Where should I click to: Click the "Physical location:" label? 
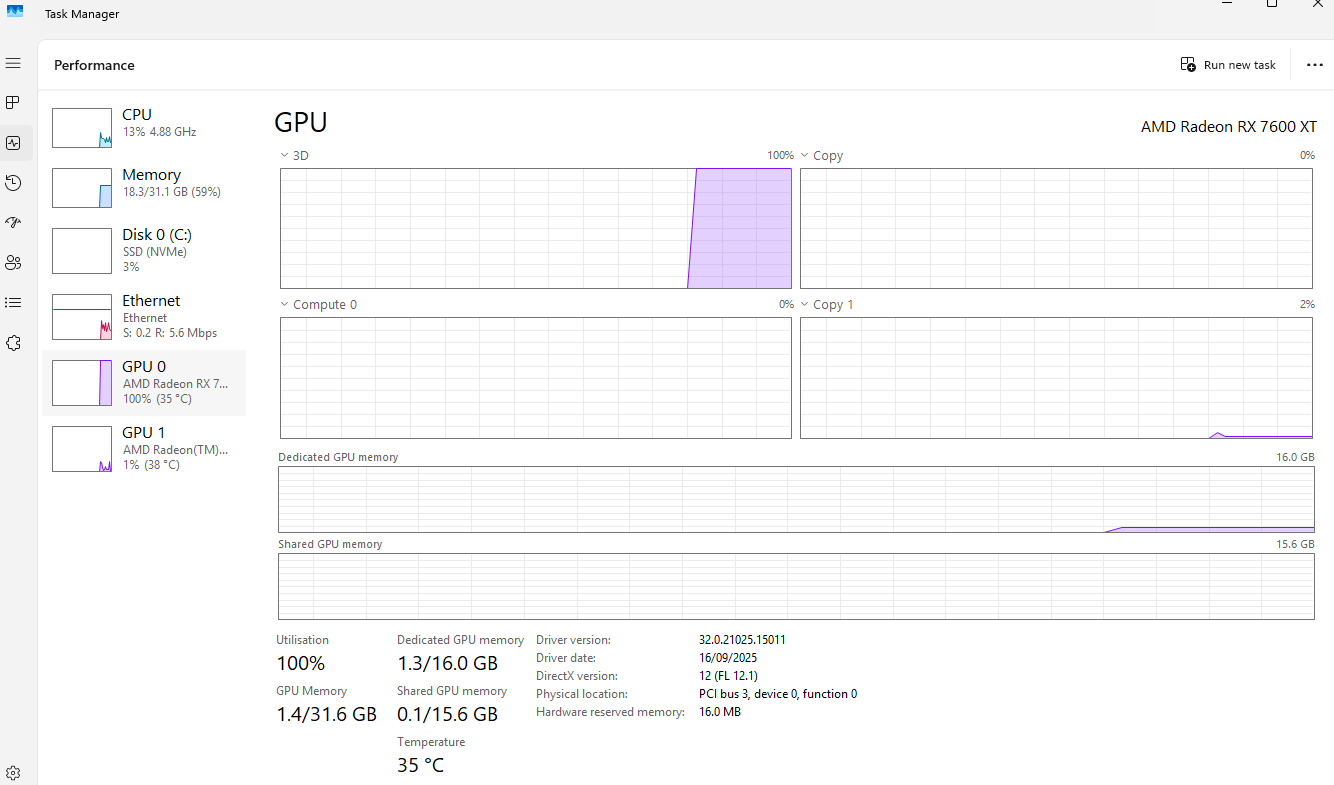pos(582,694)
